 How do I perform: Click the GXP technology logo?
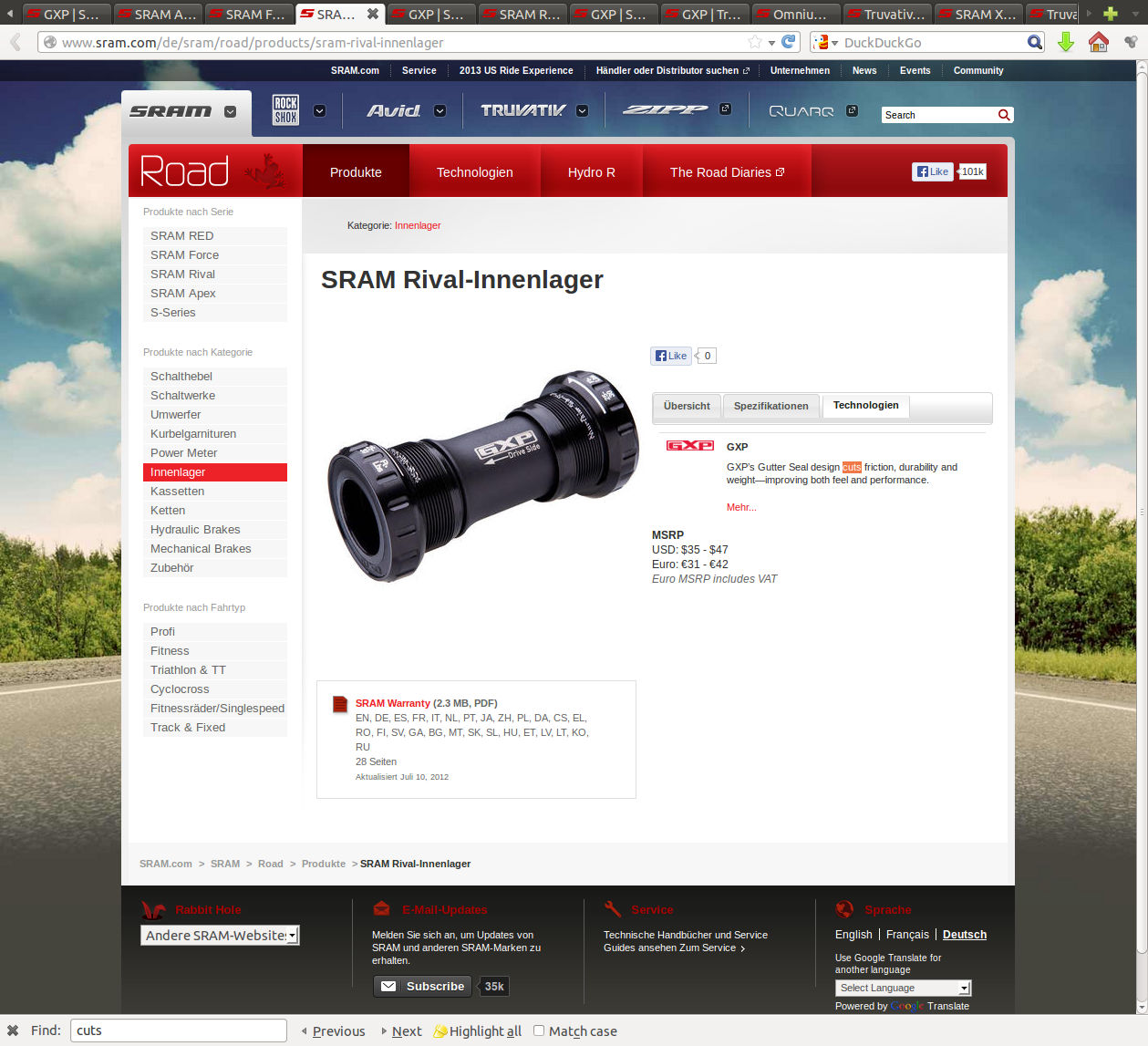[690, 446]
